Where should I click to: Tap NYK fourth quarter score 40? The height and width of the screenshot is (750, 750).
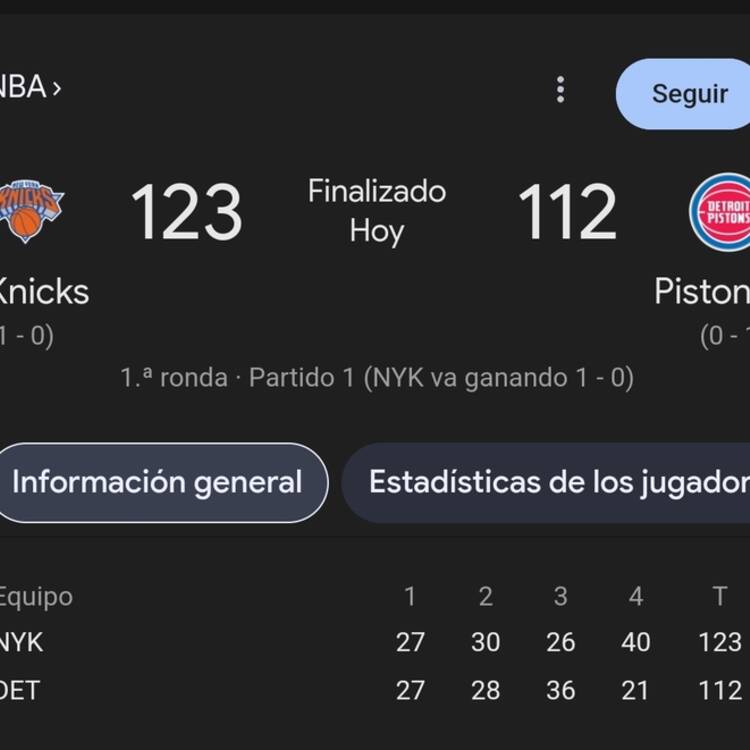point(635,642)
